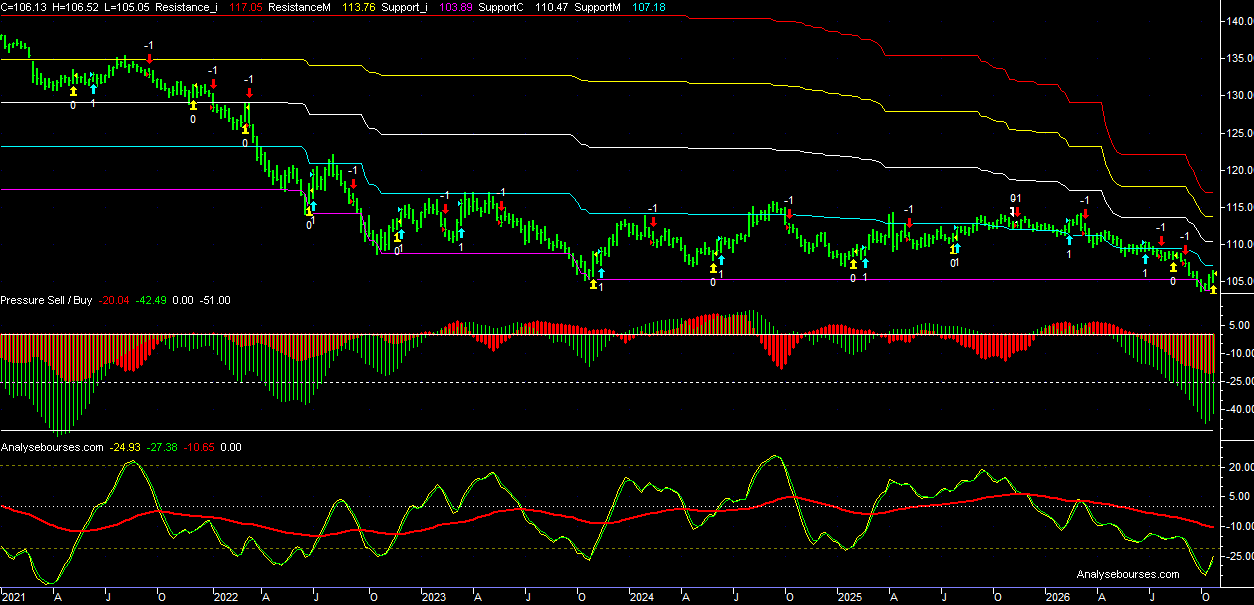Click the magenta 103.89 support value

coord(455,7)
